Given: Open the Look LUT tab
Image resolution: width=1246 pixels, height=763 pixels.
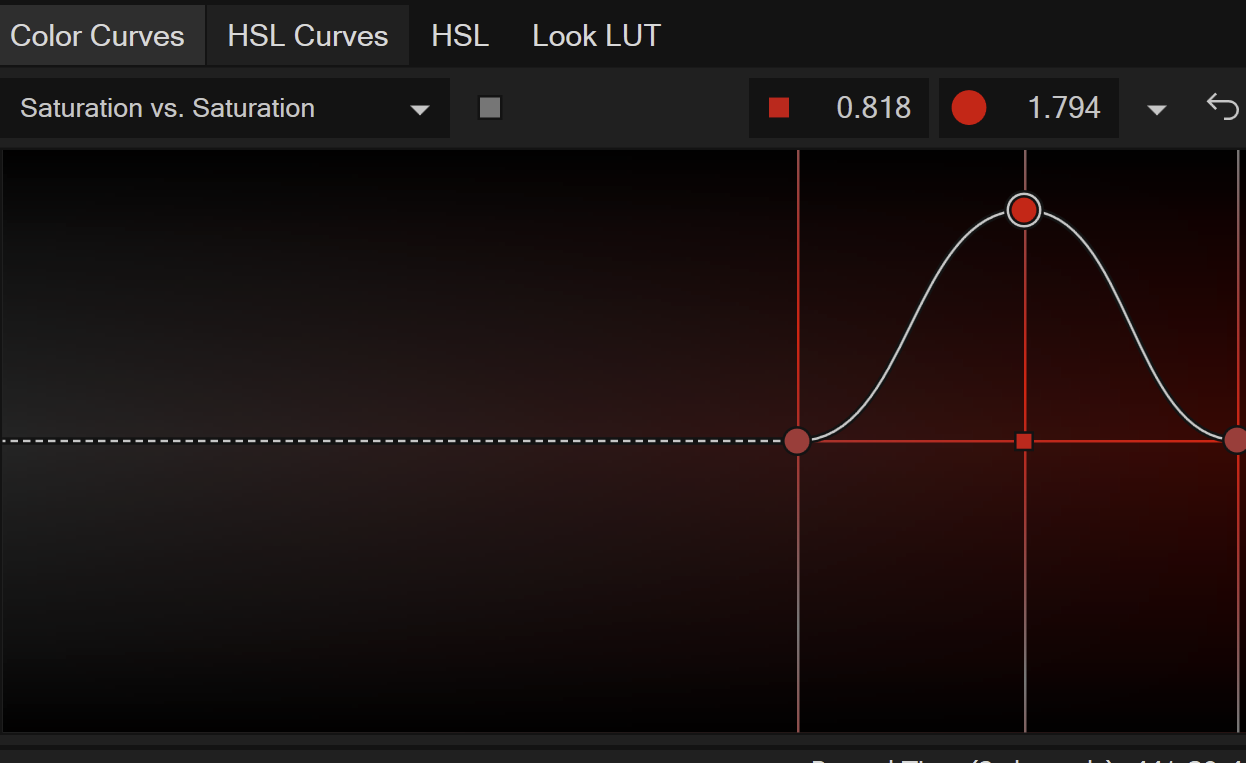Looking at the screenshot, I should (x=596, y=35).
